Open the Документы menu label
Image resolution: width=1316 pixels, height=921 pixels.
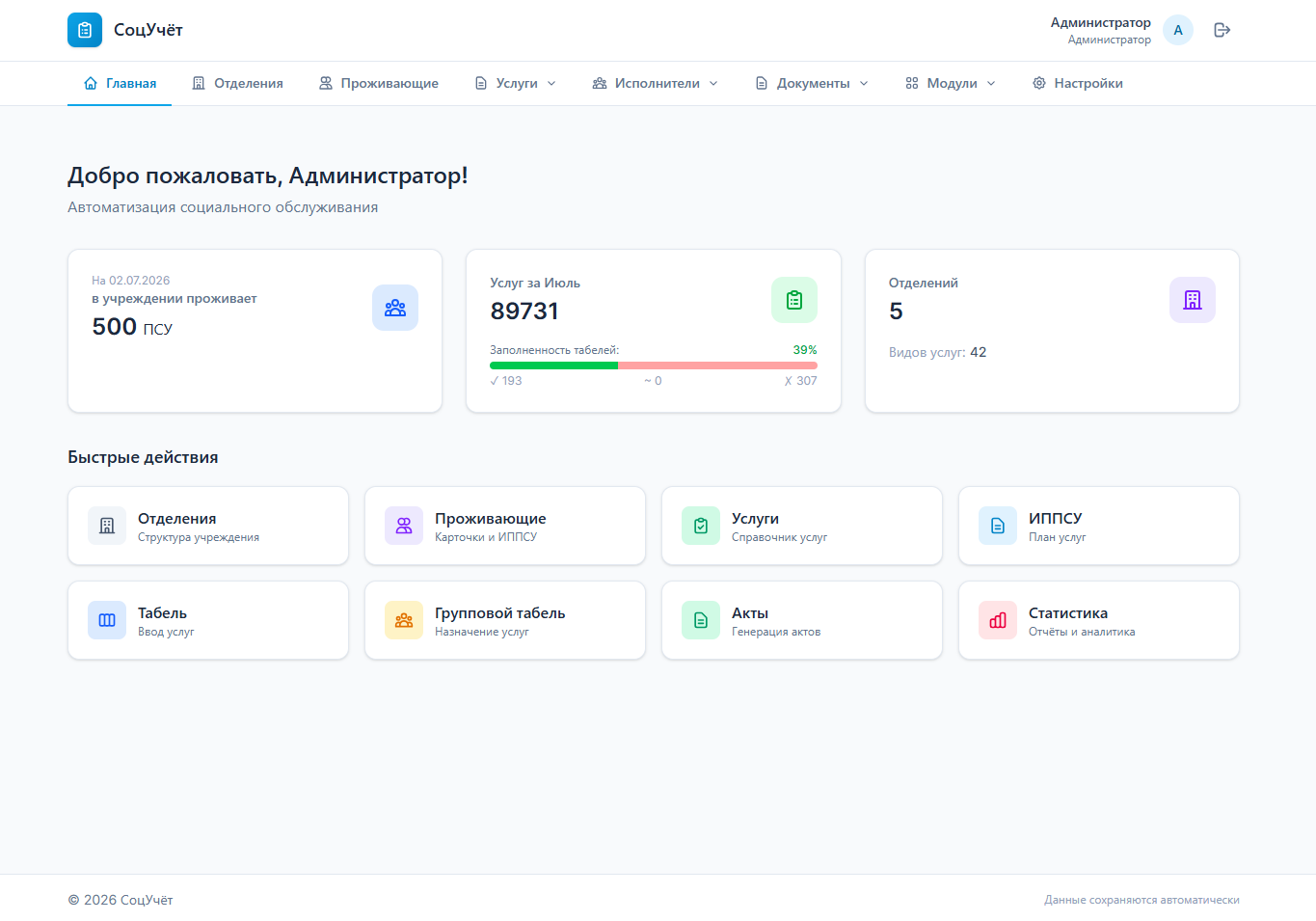[814, 83]
